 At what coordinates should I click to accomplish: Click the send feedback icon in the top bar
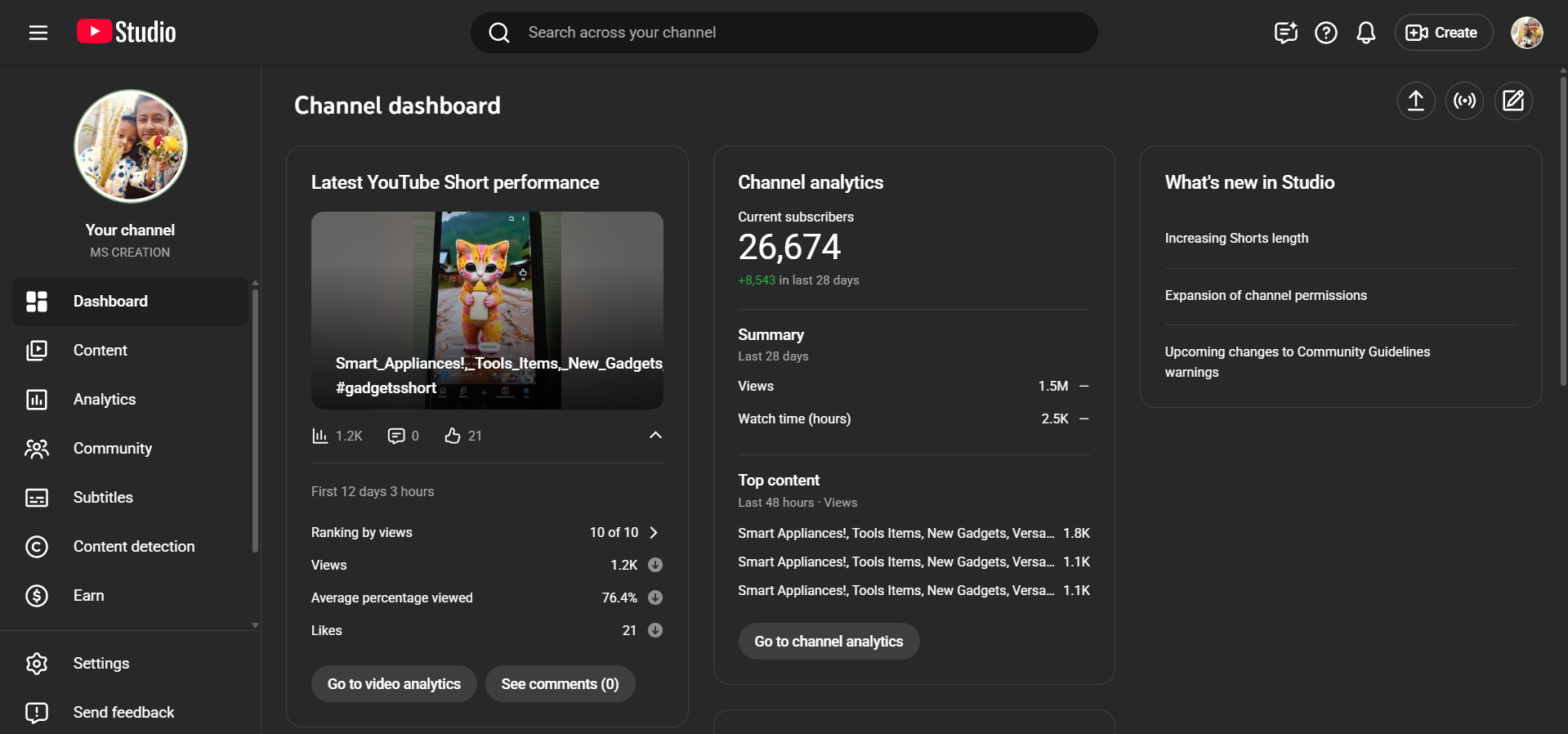pos(1285,33)
